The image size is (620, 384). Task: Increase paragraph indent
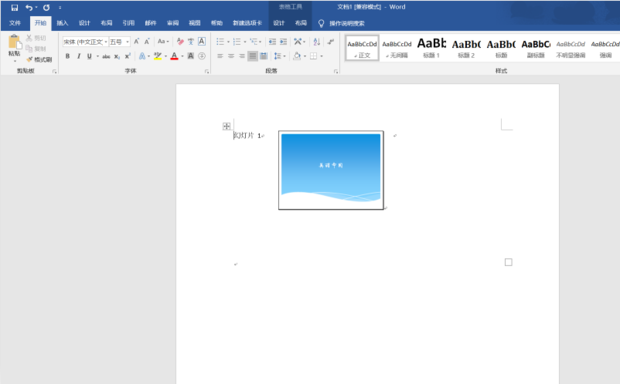point(284,42)
